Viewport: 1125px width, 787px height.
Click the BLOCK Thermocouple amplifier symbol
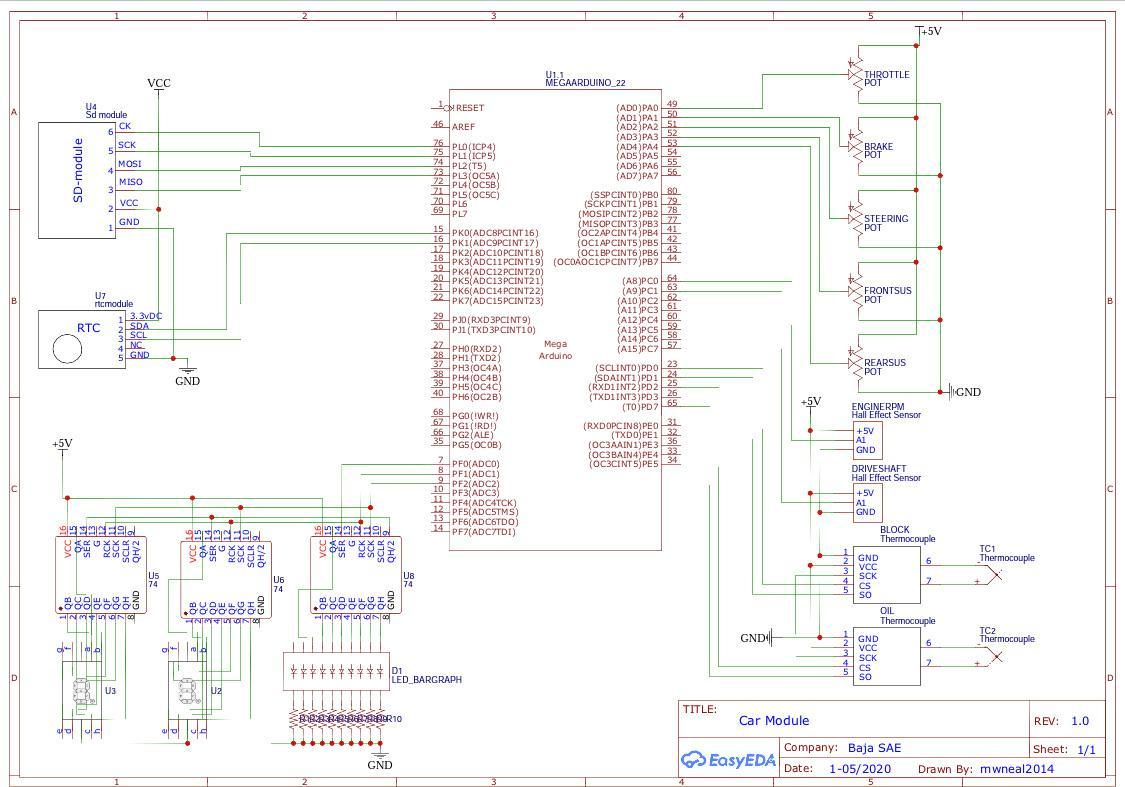coord(885,574)
